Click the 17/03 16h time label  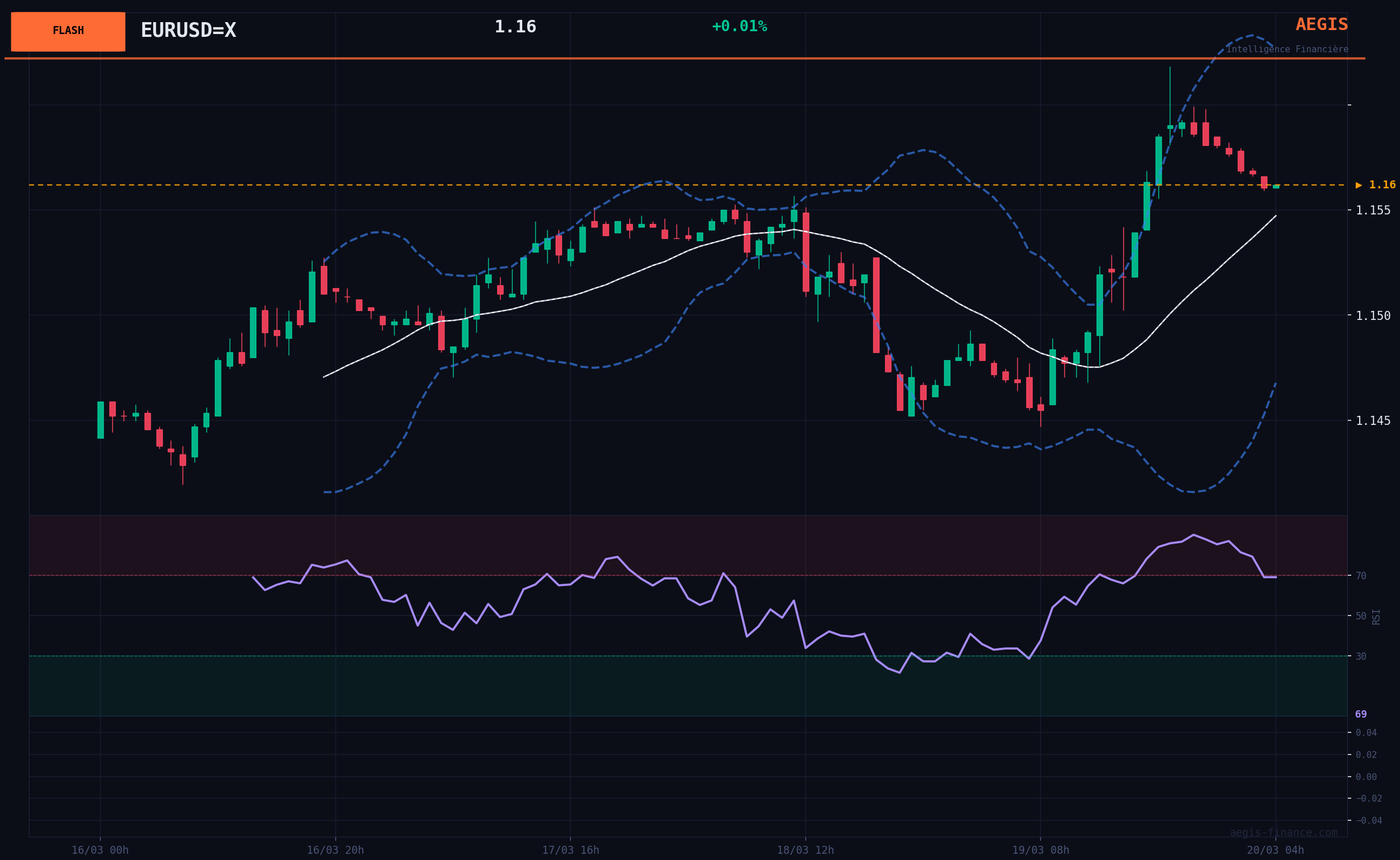tap(570, 850)
